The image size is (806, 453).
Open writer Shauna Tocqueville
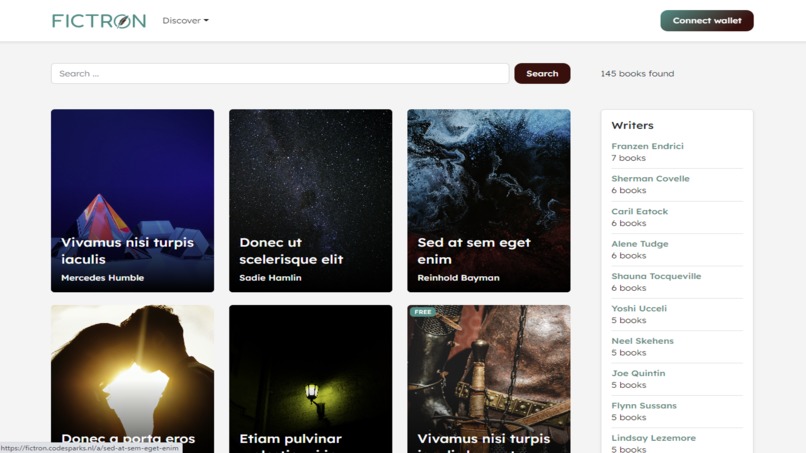pos(656,276)
